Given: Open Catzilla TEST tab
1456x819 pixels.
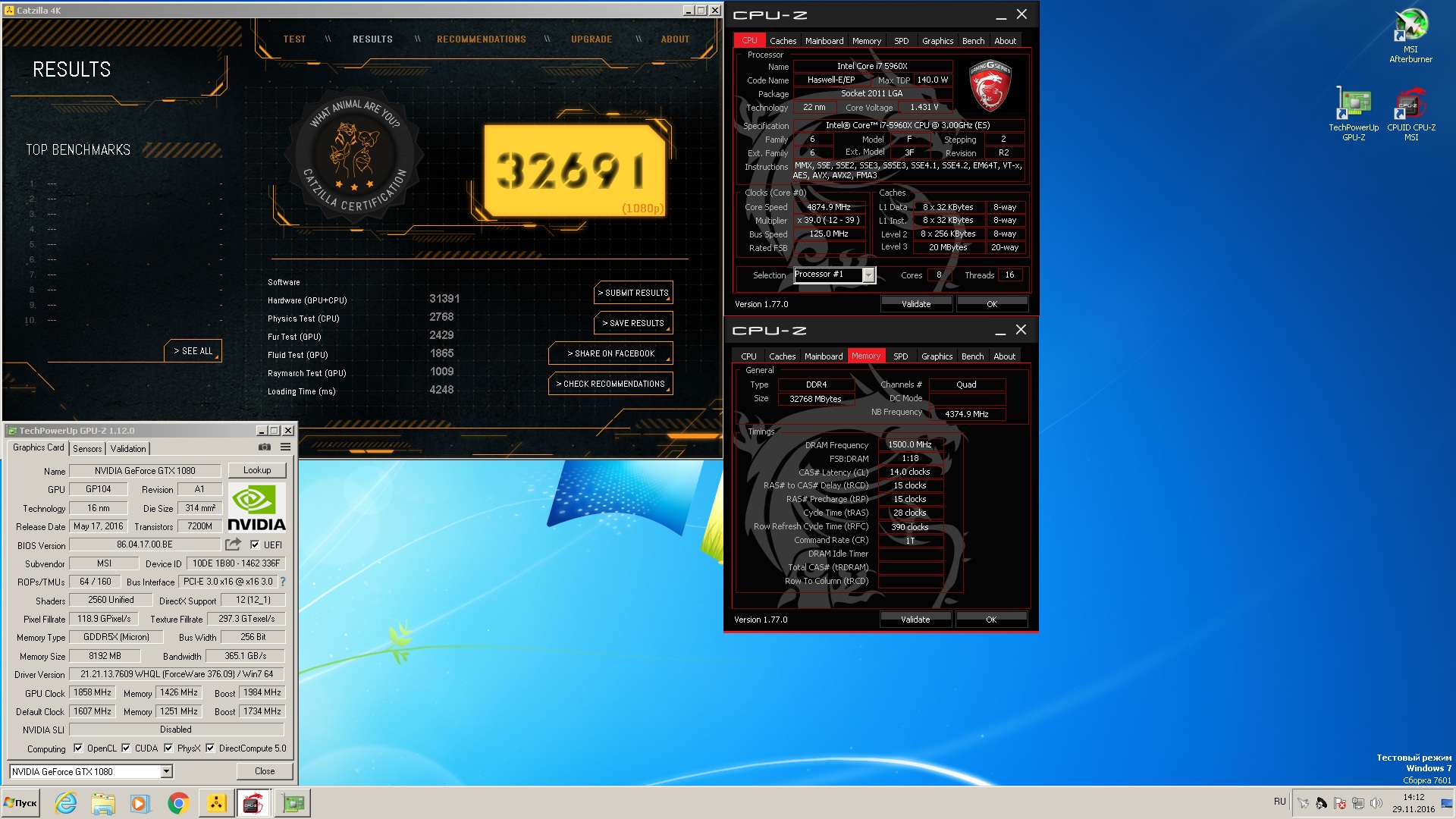Looking at the screenshot, I should click(x=294, y=39).
